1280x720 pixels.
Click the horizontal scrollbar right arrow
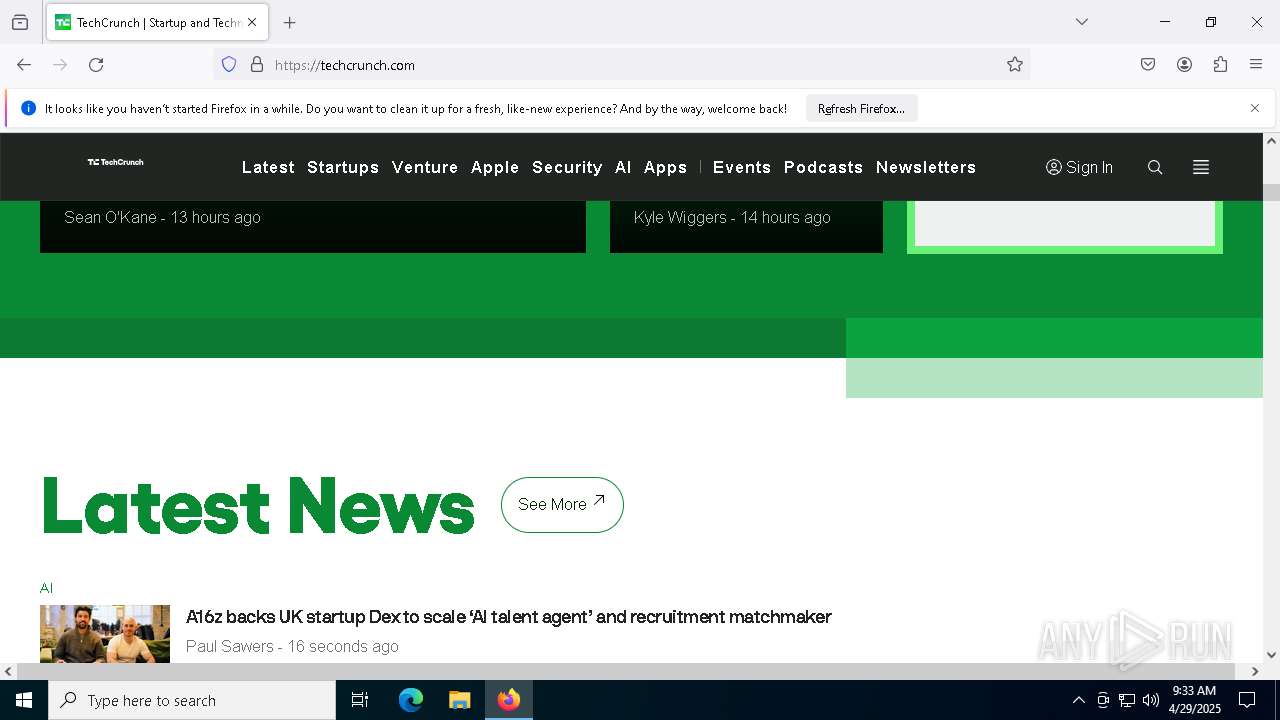point(1254,671)
